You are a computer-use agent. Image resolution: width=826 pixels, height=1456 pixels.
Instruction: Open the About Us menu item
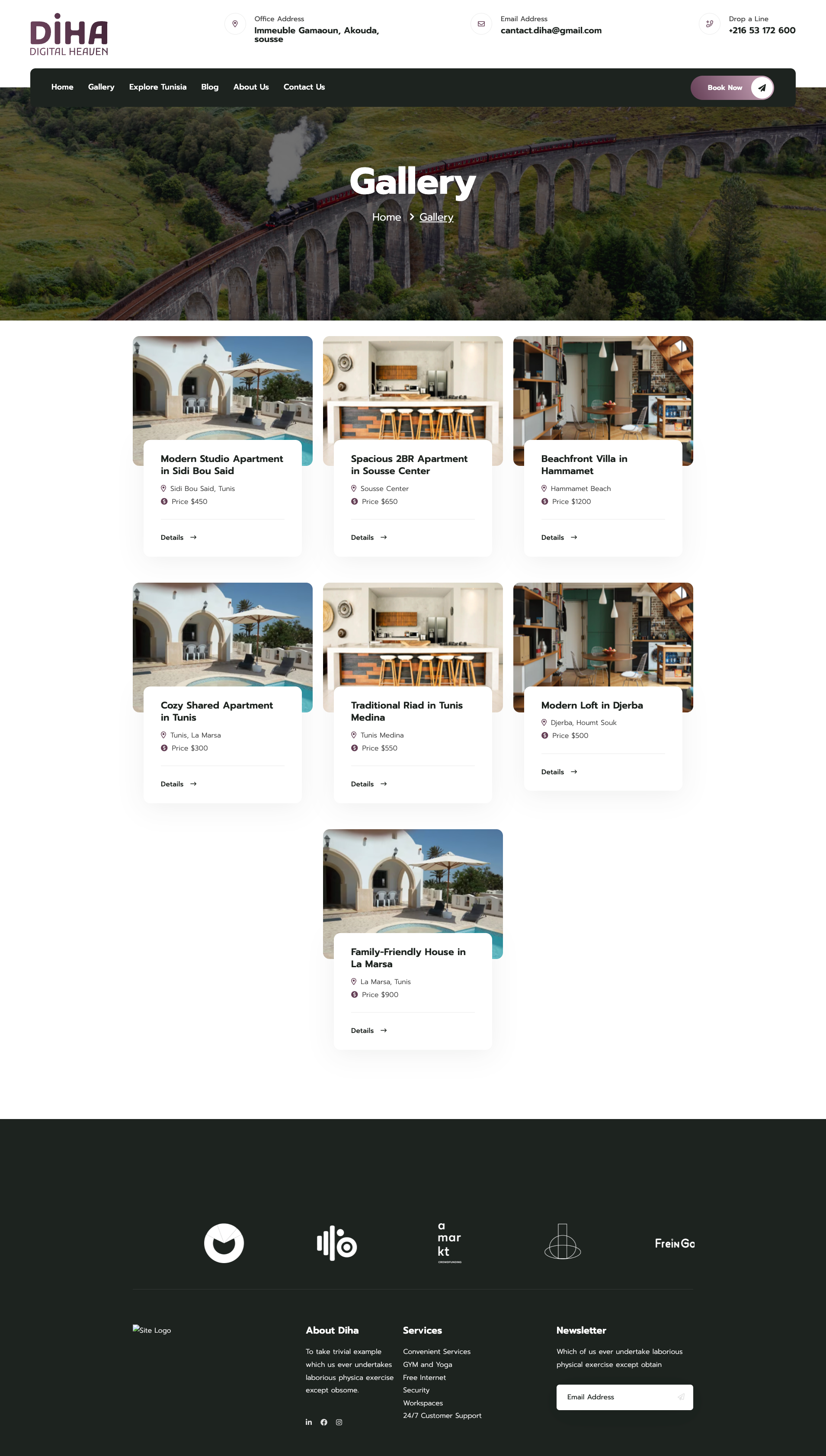(251, 87)
